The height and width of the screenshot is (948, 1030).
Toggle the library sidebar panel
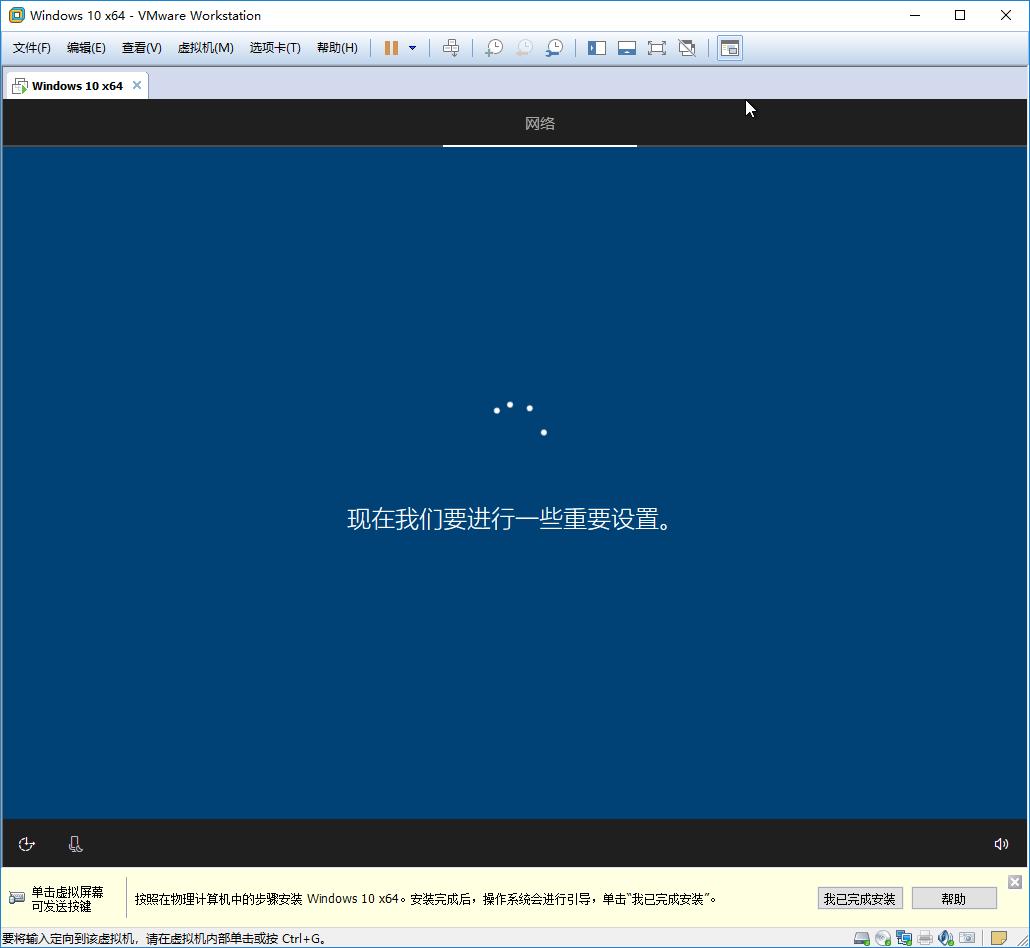(x=597, y=47)
